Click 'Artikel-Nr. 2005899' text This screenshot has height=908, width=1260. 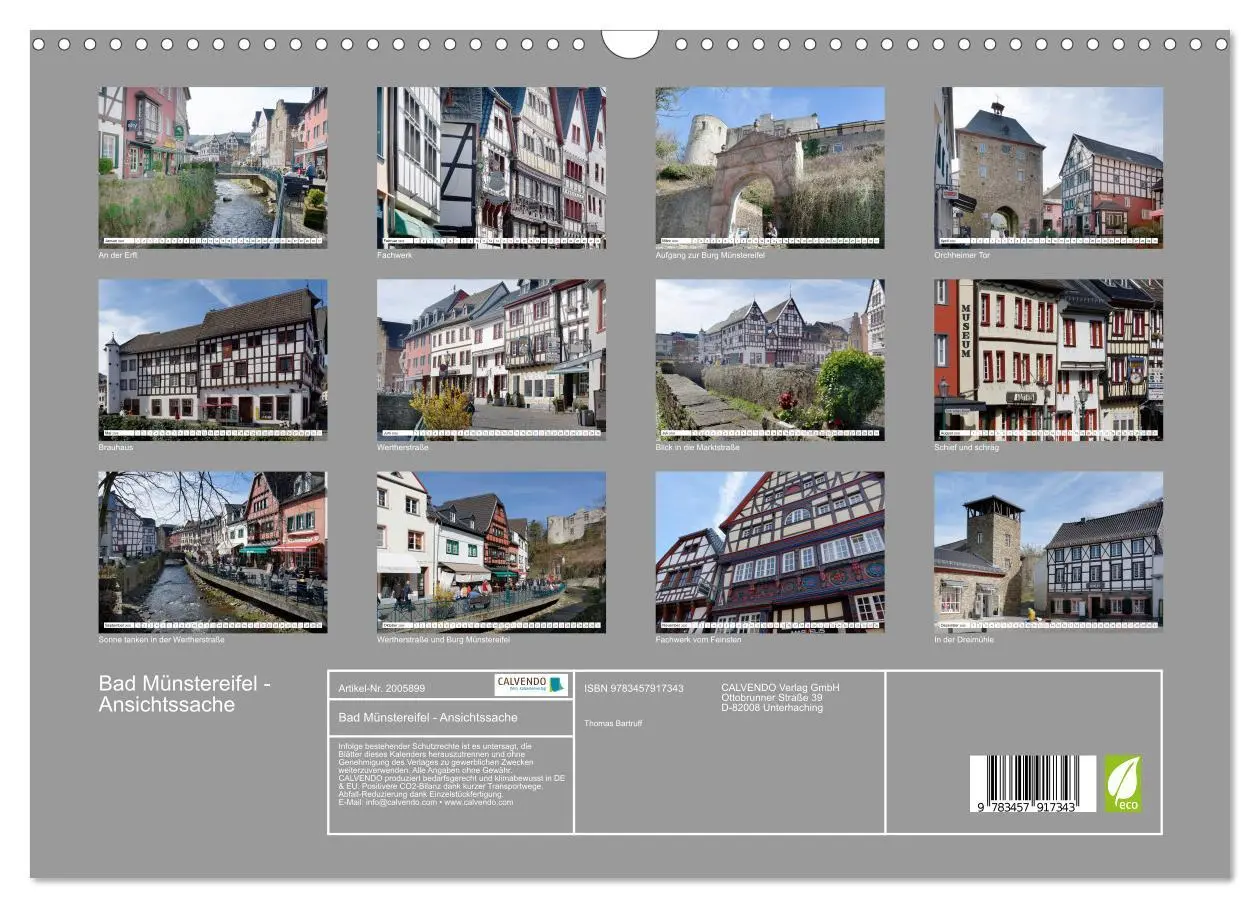[x=382, y=688]
